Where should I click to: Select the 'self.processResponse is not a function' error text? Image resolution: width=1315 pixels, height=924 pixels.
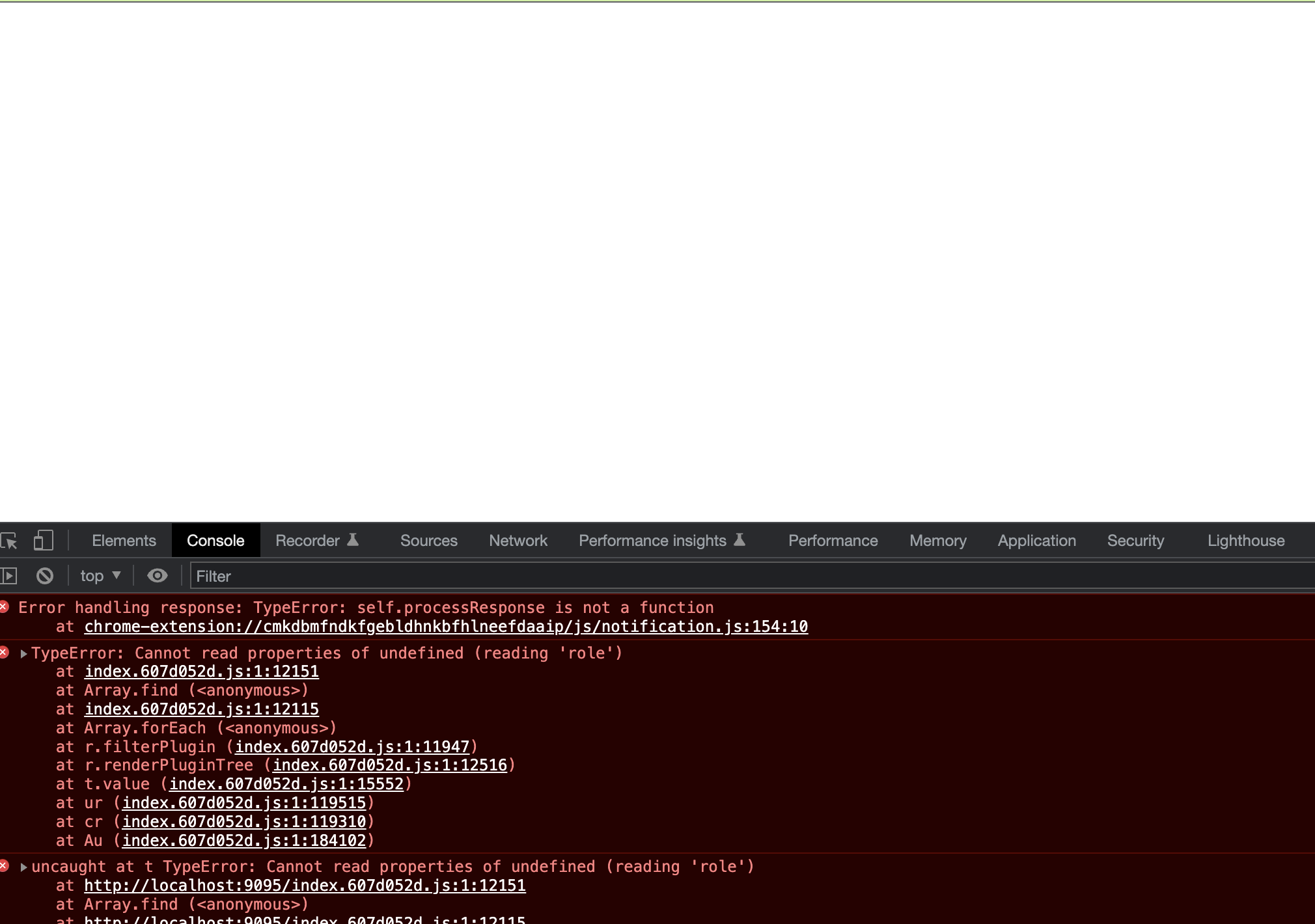(535, 608)
